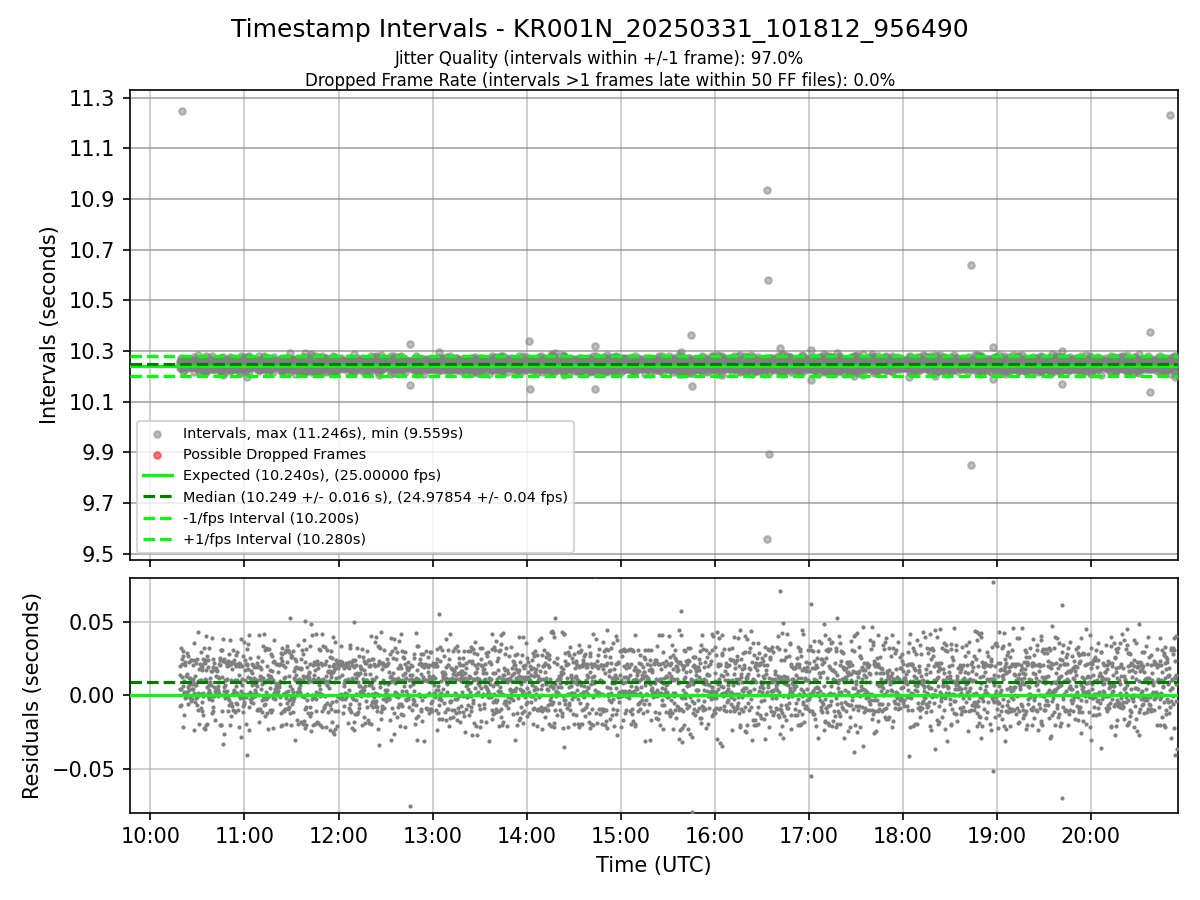Click legend entry 'Intervals, max (11.246s), min (9.559s)'
Screen dimensions: 1200x900
(x=323, y=433)
